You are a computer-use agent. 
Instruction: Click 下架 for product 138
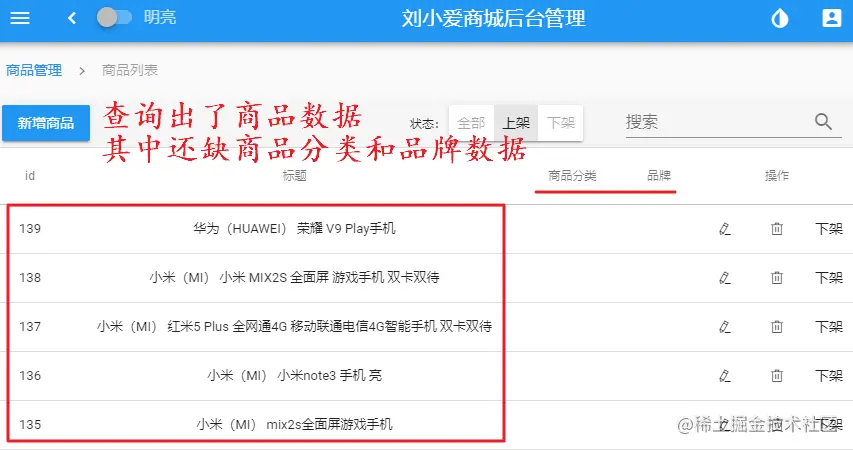[x=829, y=278]
